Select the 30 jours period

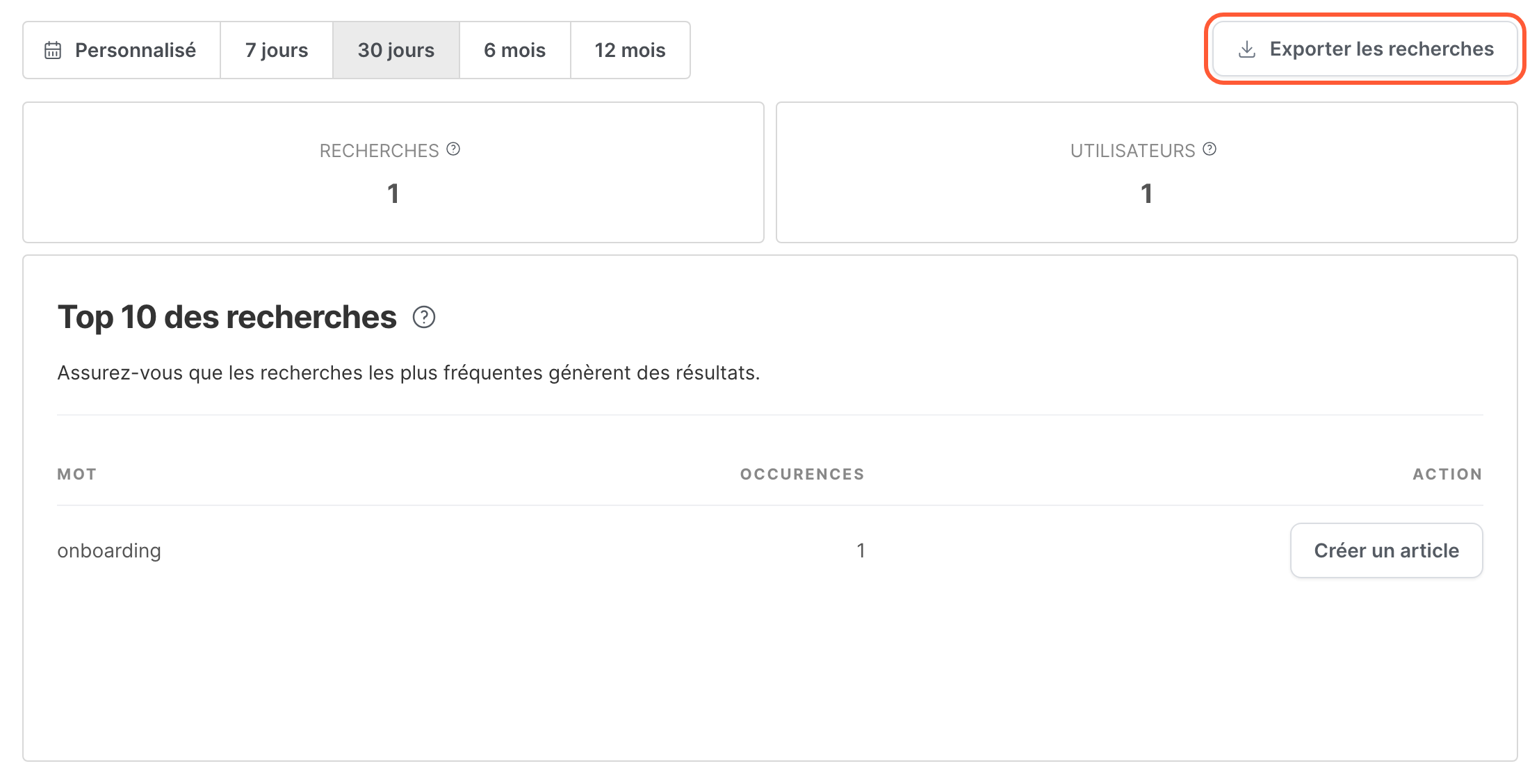click(396, 50)
